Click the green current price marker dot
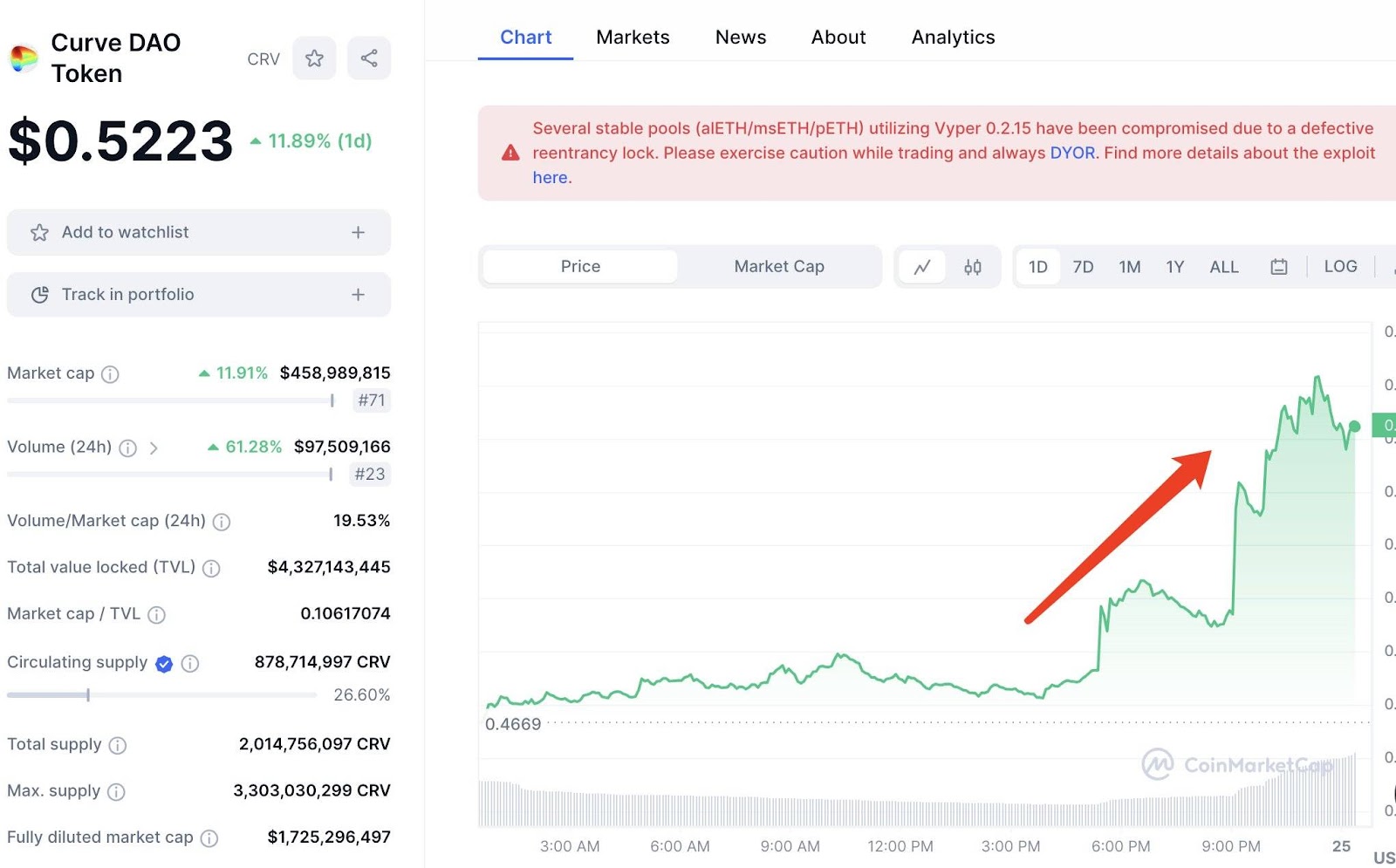The width and height of the screenshot is (1396, 868). click(1354, 427)
